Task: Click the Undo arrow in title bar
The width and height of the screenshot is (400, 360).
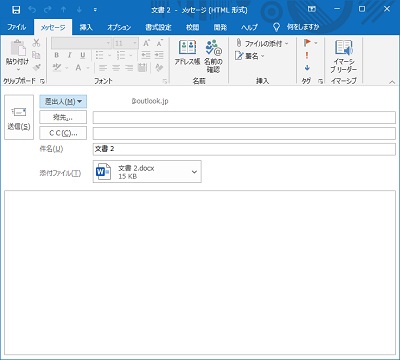Action: 32,10
